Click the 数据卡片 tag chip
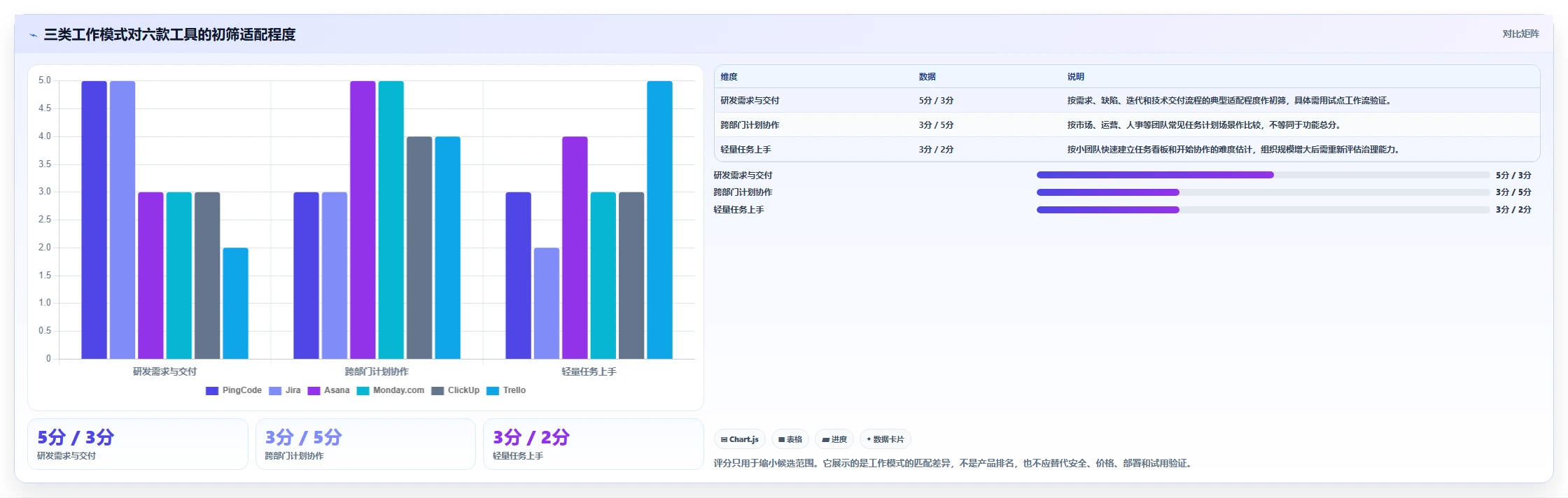 (885, 439)
